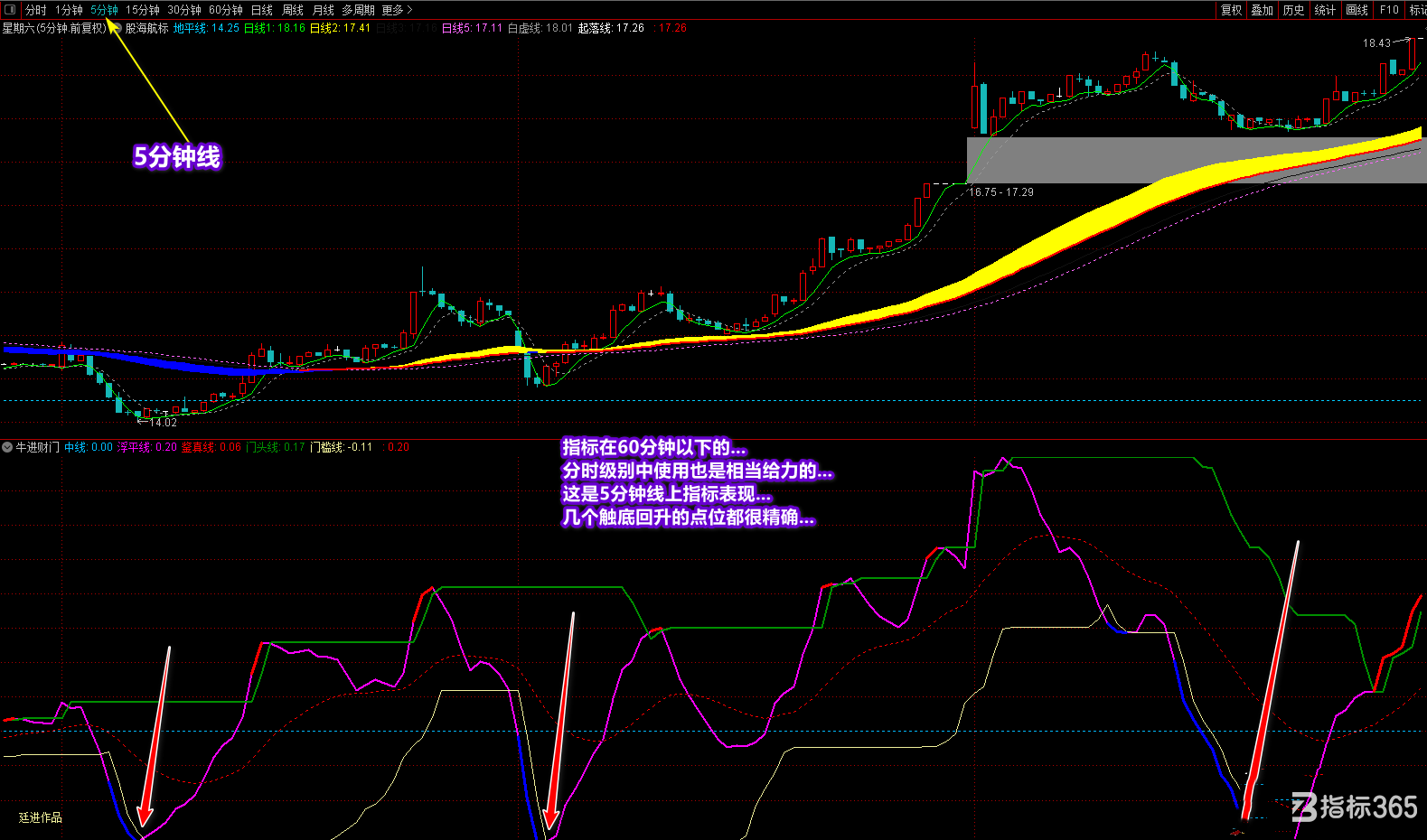Click the 浮平线: 0.20 value
This screenshot has width=1427, height=840.
pyautogui.click(x=147, y=447)
